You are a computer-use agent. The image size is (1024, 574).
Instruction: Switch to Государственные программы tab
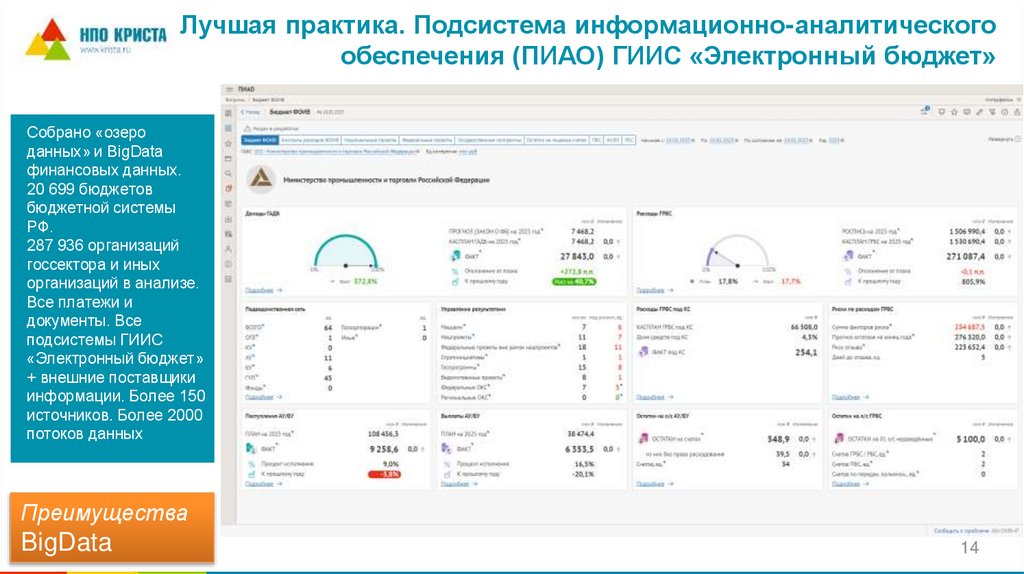click(x=489, y=140)
